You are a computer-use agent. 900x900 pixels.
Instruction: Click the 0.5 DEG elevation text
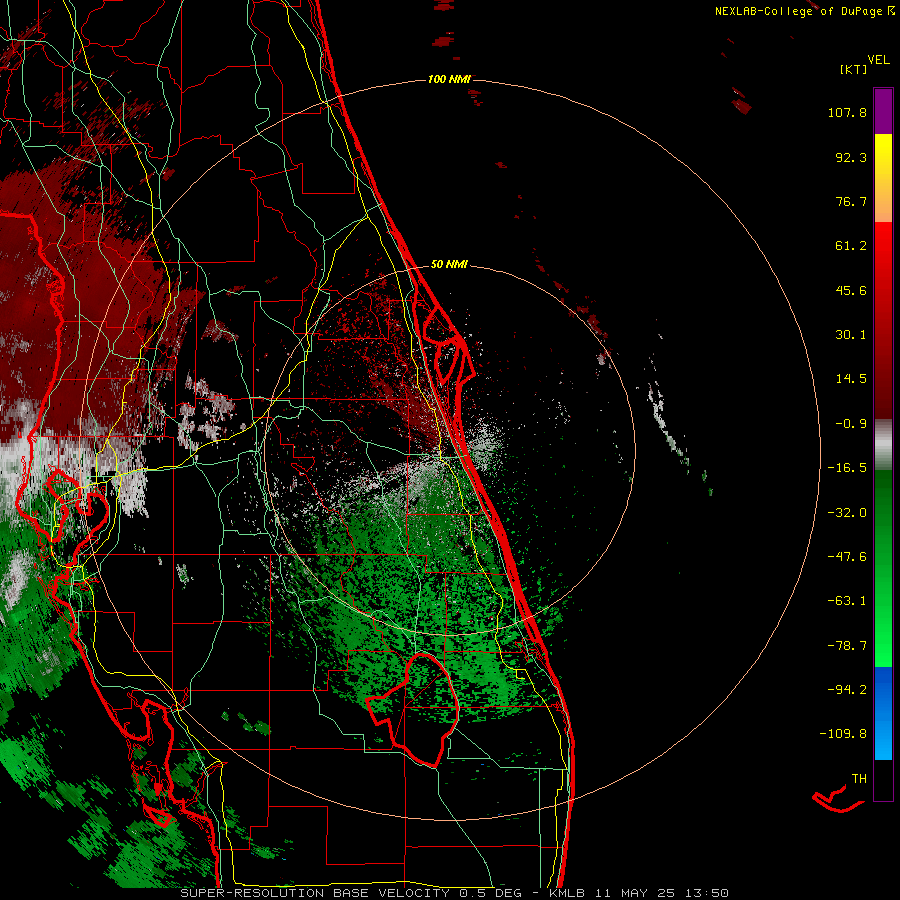pos(490,893)
